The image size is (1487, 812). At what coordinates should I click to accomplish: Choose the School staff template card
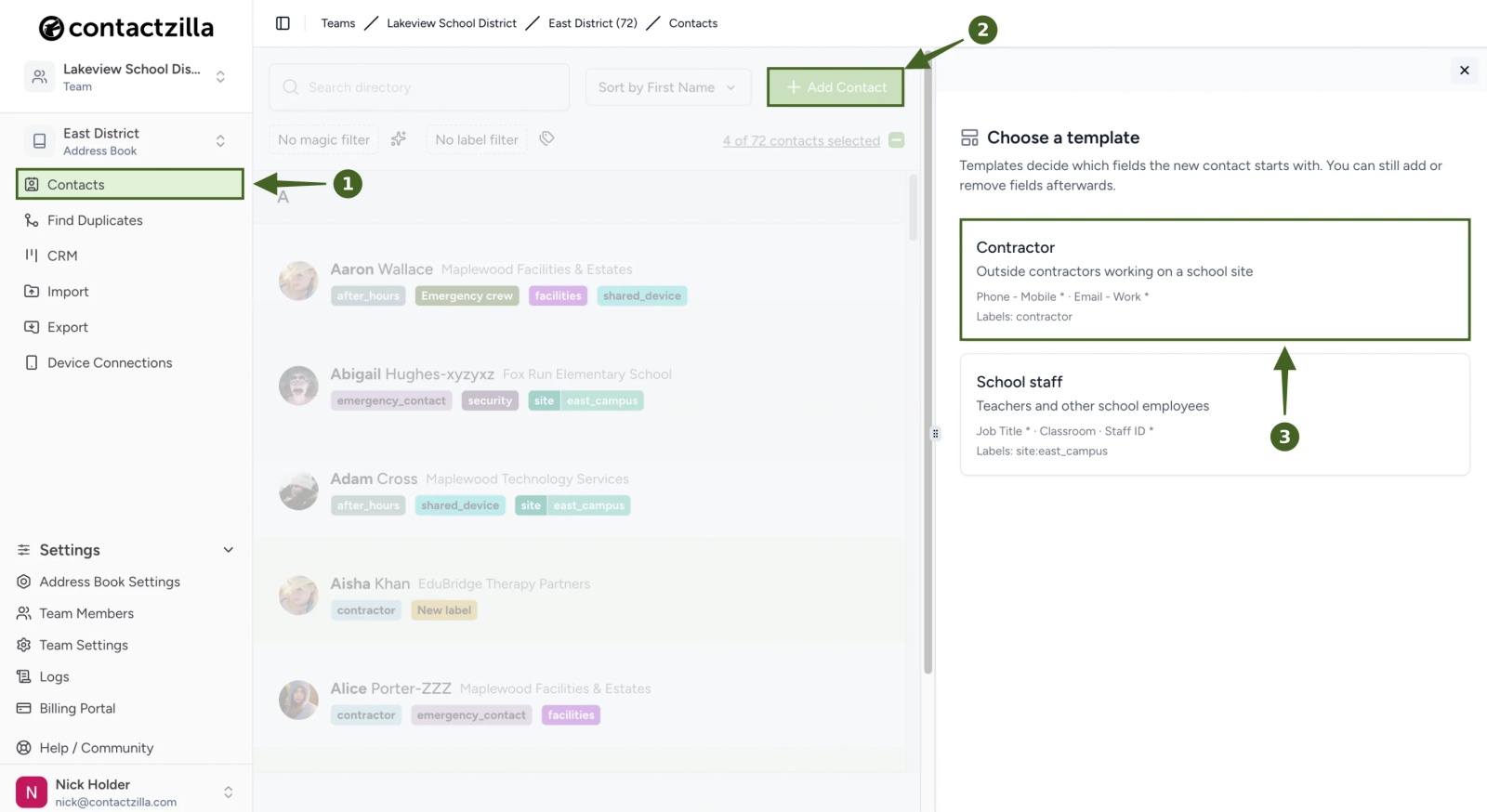tap(1215, 414)
